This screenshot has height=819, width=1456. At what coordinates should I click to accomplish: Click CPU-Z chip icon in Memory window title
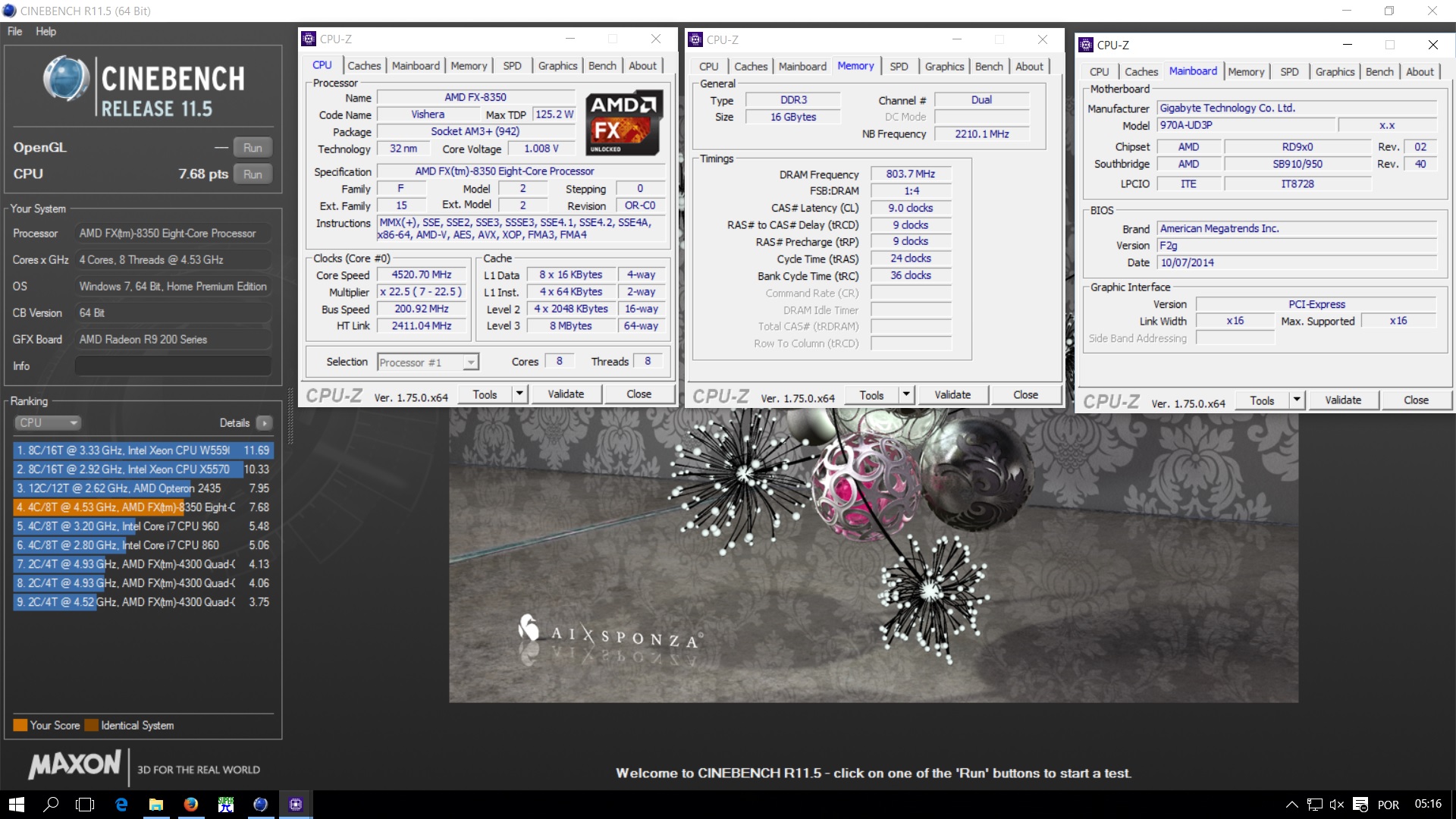tap(695, 39)
